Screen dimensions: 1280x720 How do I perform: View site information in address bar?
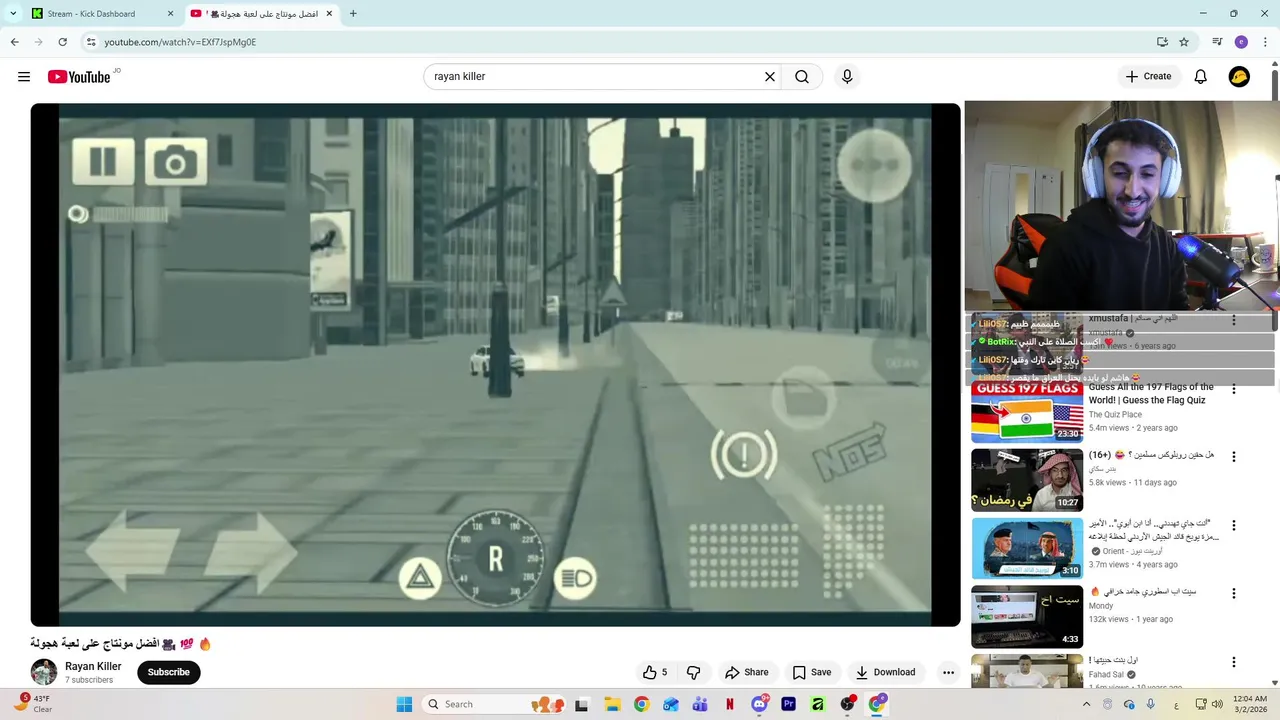point(91,42)
